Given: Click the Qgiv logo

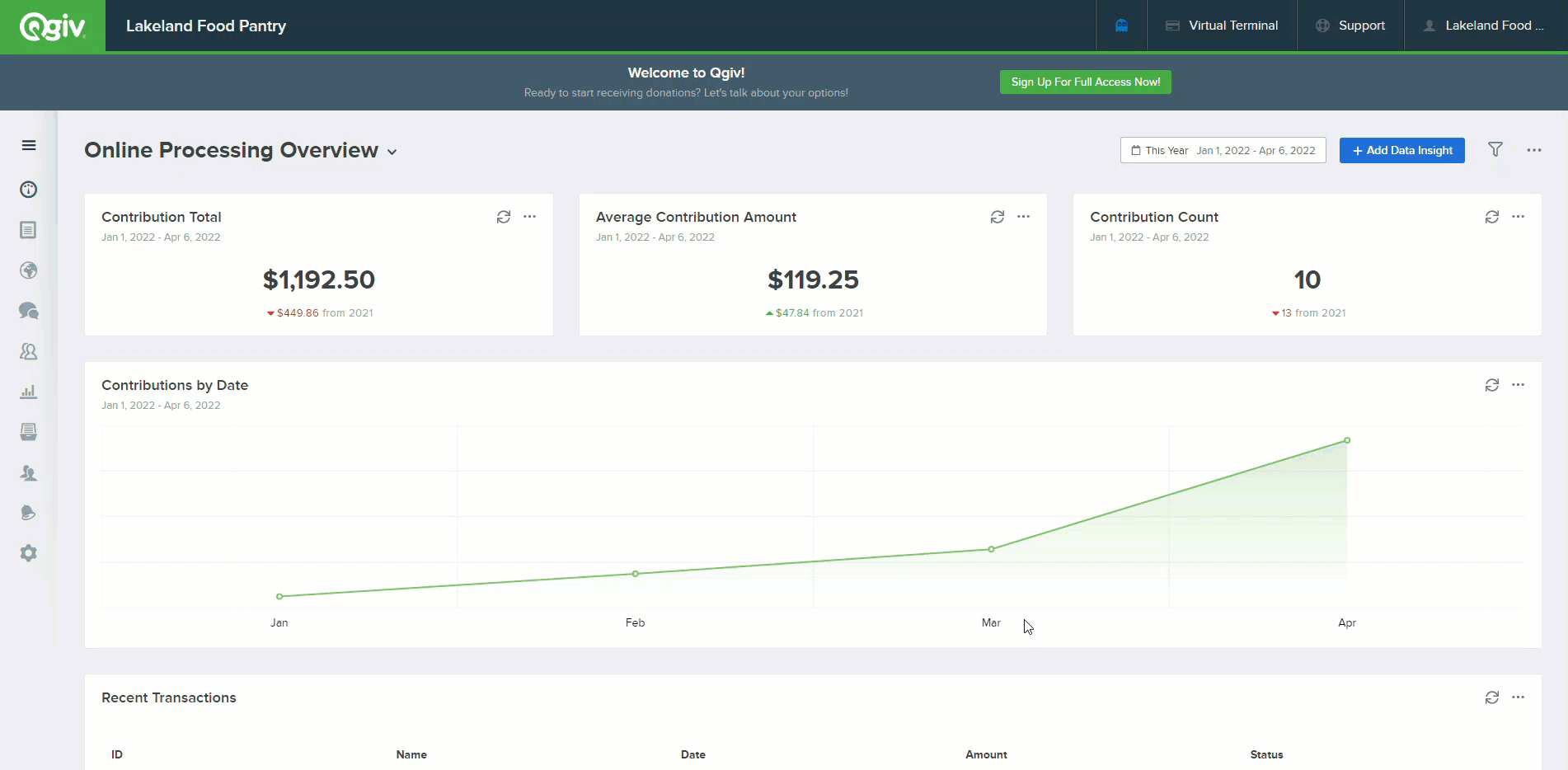Looking at the screenshot, I should point(53,26).
